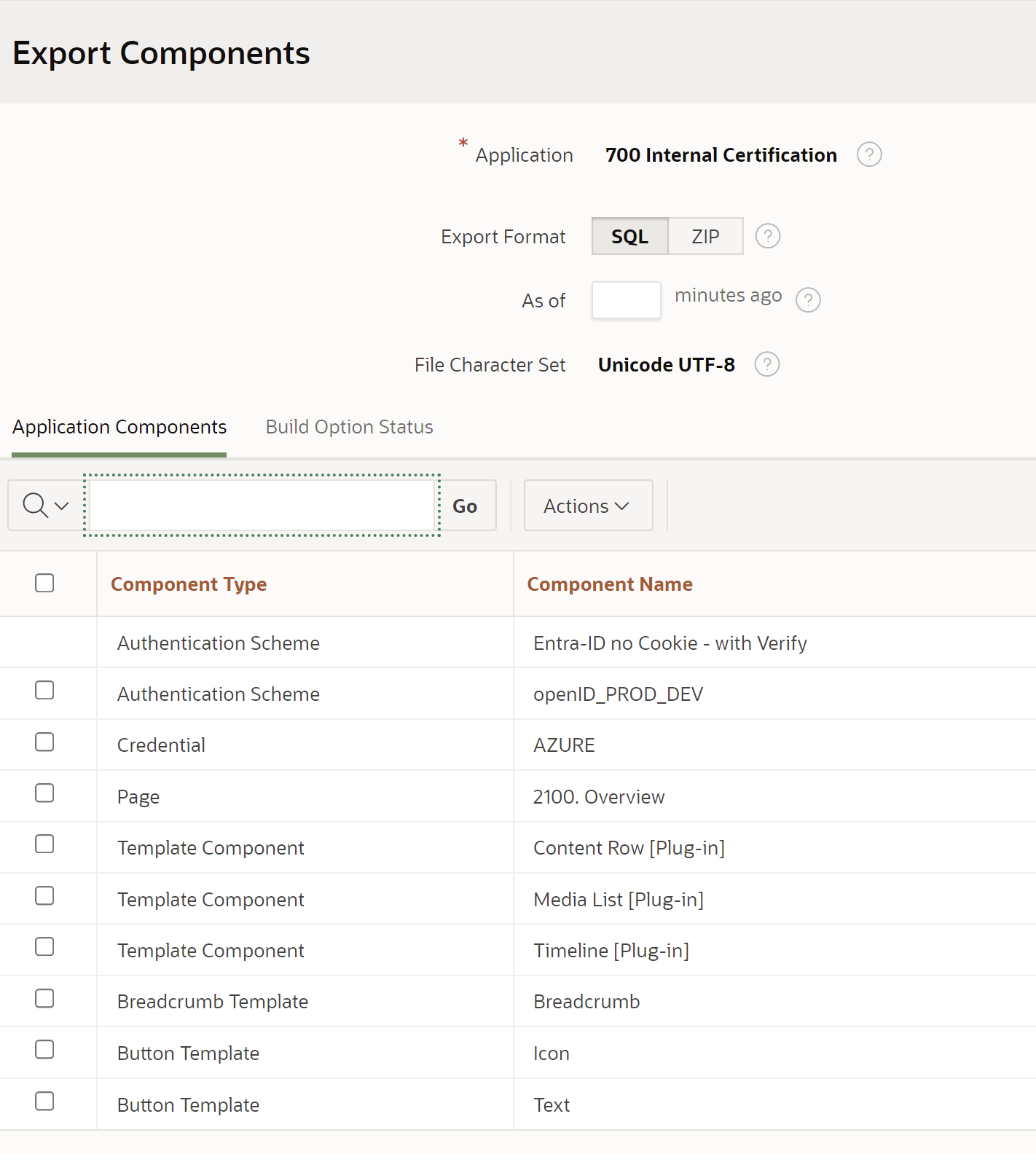This screenshot has width=1036, height=1154.
Task: Click the Breadcrumb component name cell
Action: coord(774,1002)
